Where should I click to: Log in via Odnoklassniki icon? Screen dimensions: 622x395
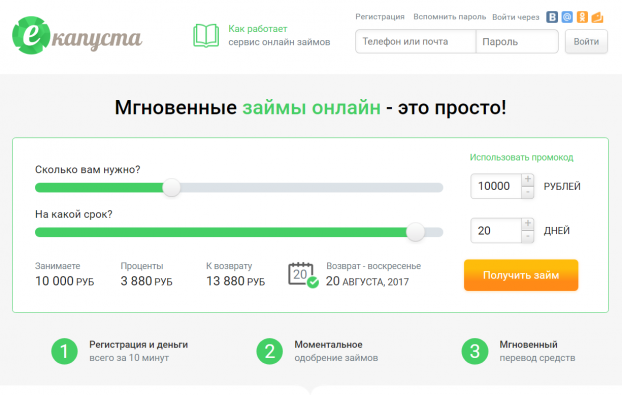pyautogui.click(x=582, y=17)
